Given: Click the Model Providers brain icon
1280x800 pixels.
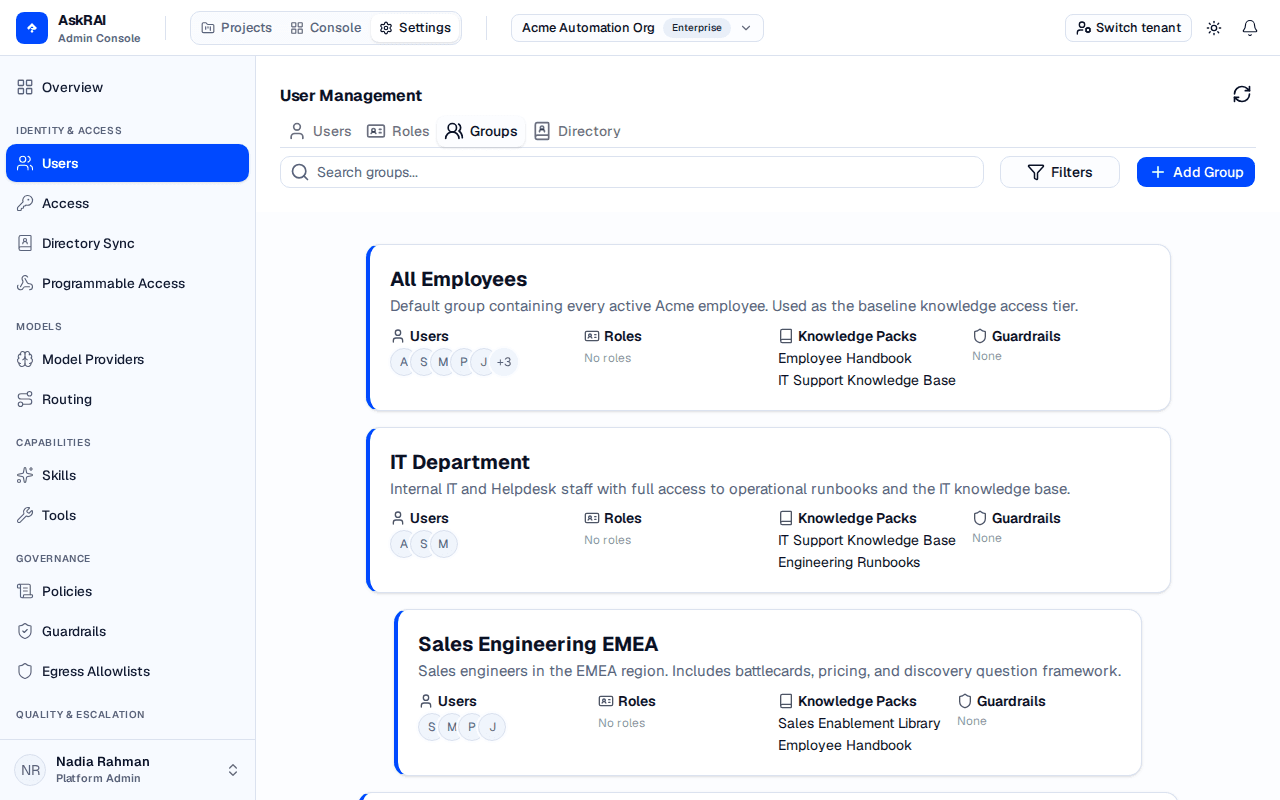Looking at the screenshot, I should pyautogui.click(x=25, y=359).
